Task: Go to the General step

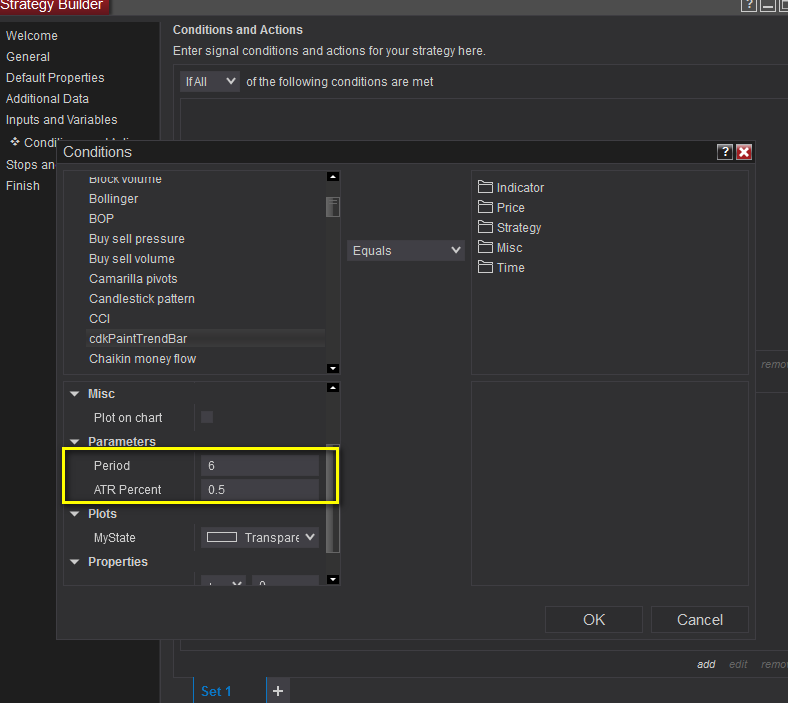Action: point(28,57)
